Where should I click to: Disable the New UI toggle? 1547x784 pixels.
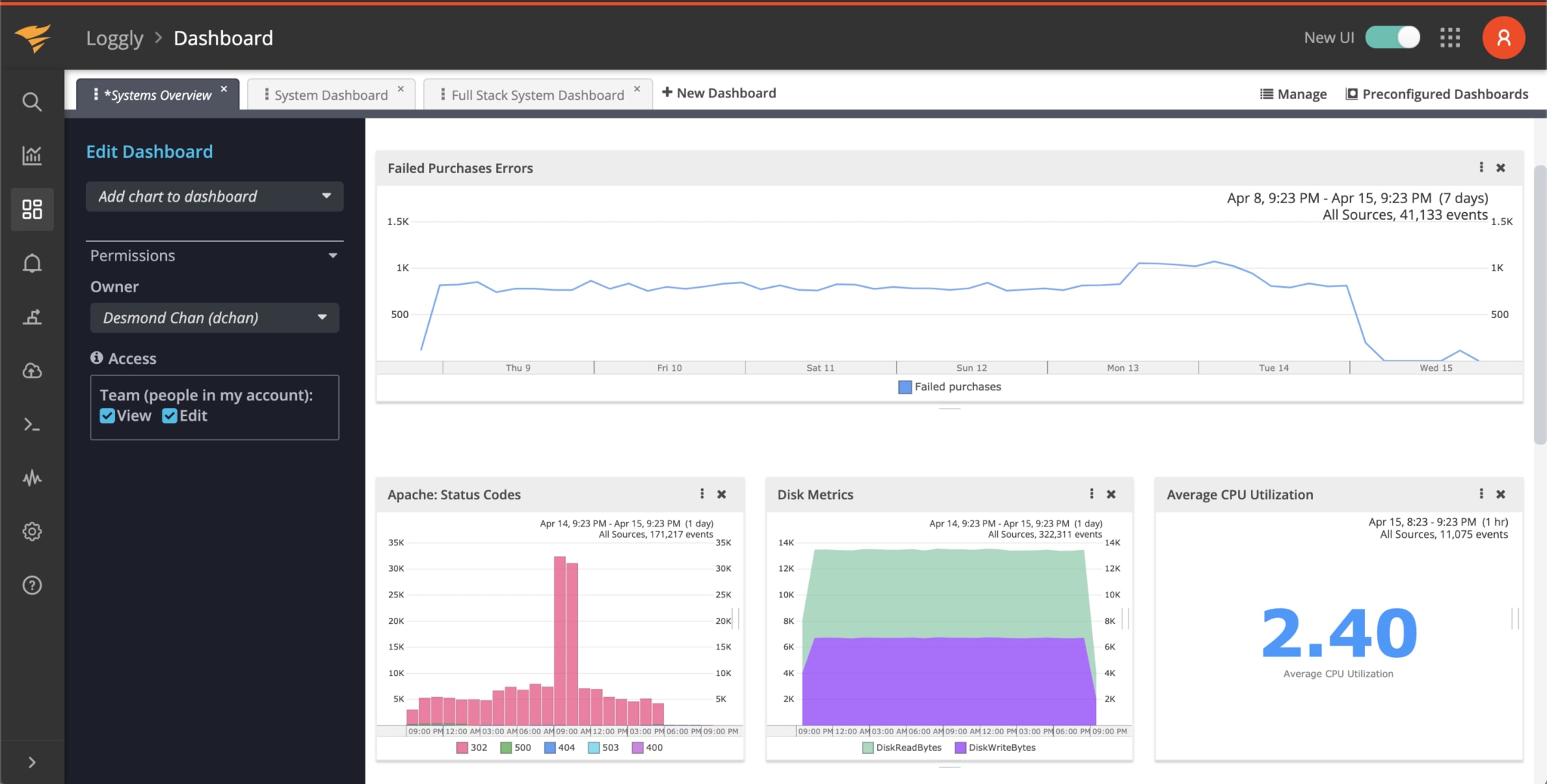click(x=1391, y=36)
